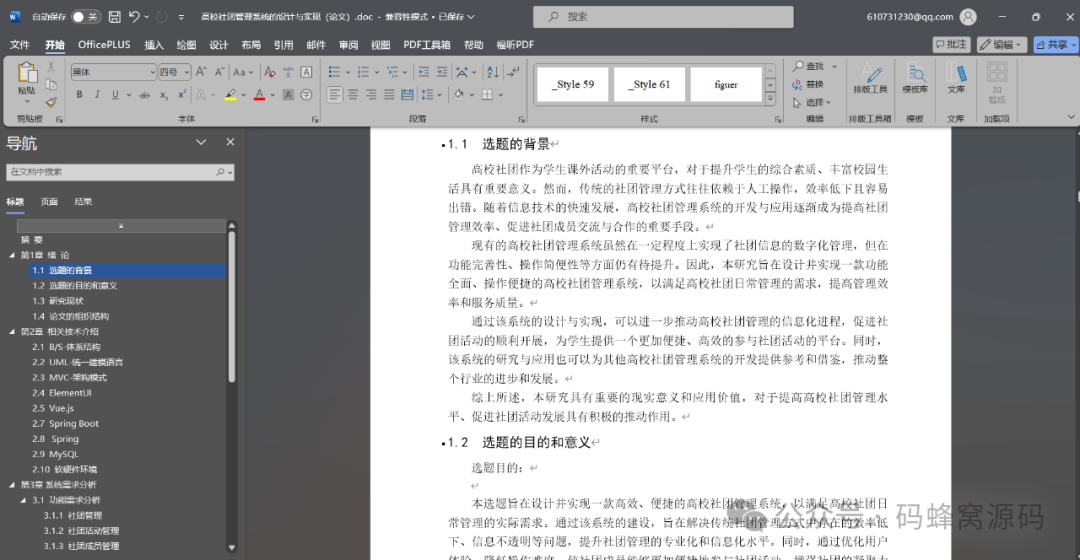
Task: Collapse 第1章 绪论 in navigation tree
Action: pyautogui.click(x=12, y=255)
